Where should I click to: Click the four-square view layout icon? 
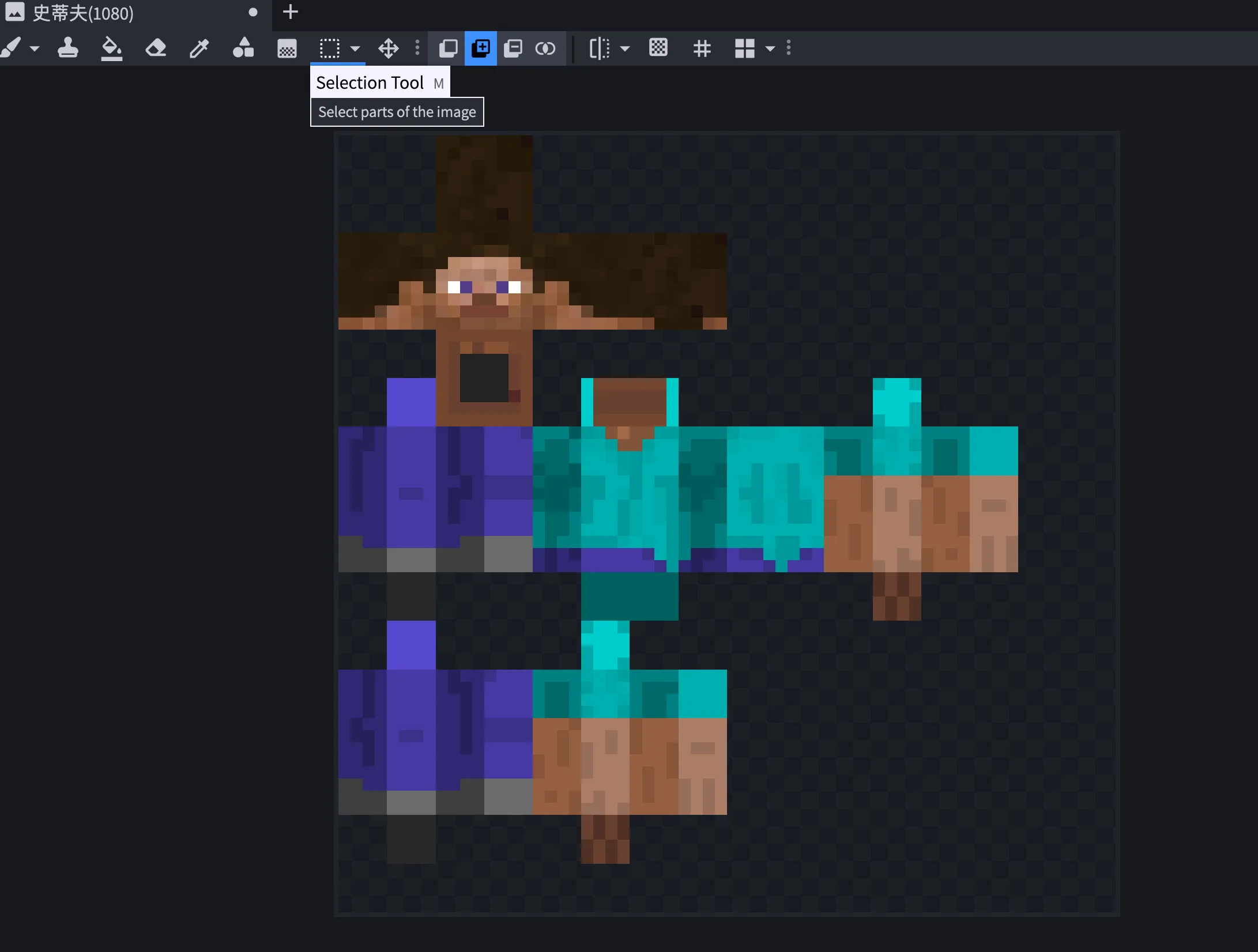tap(745, 48)
